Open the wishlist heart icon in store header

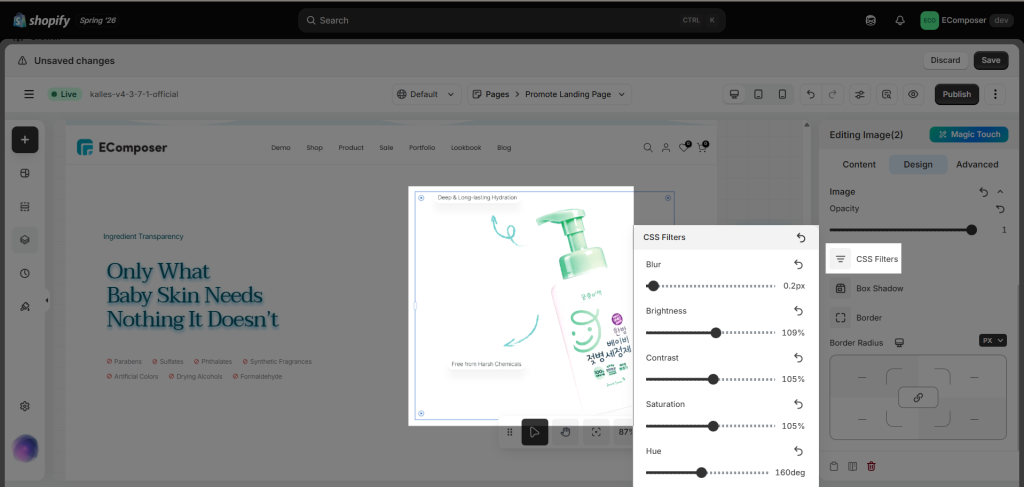[x=684, y=148]
